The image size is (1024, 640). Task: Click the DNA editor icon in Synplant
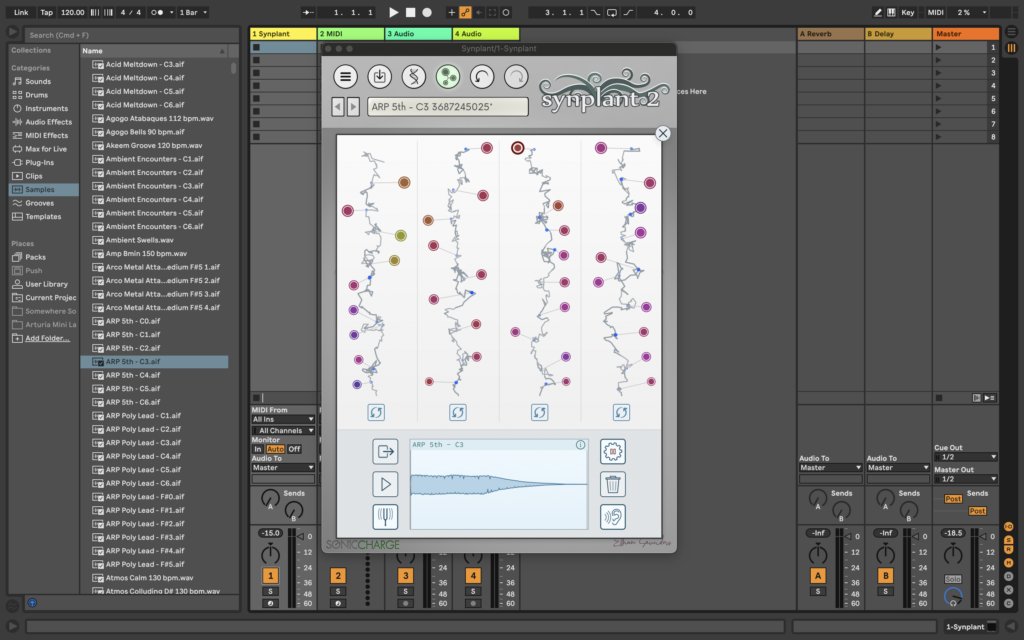tap(416, 76)
